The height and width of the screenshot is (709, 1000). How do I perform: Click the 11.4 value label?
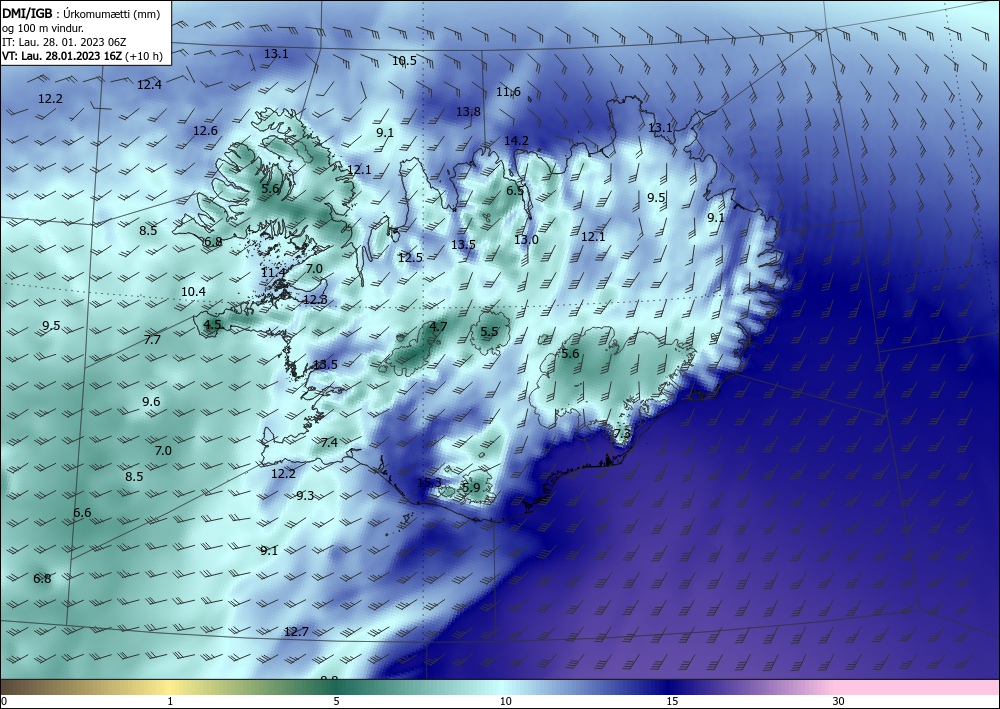pyautogui.click(x=273, y=273)
